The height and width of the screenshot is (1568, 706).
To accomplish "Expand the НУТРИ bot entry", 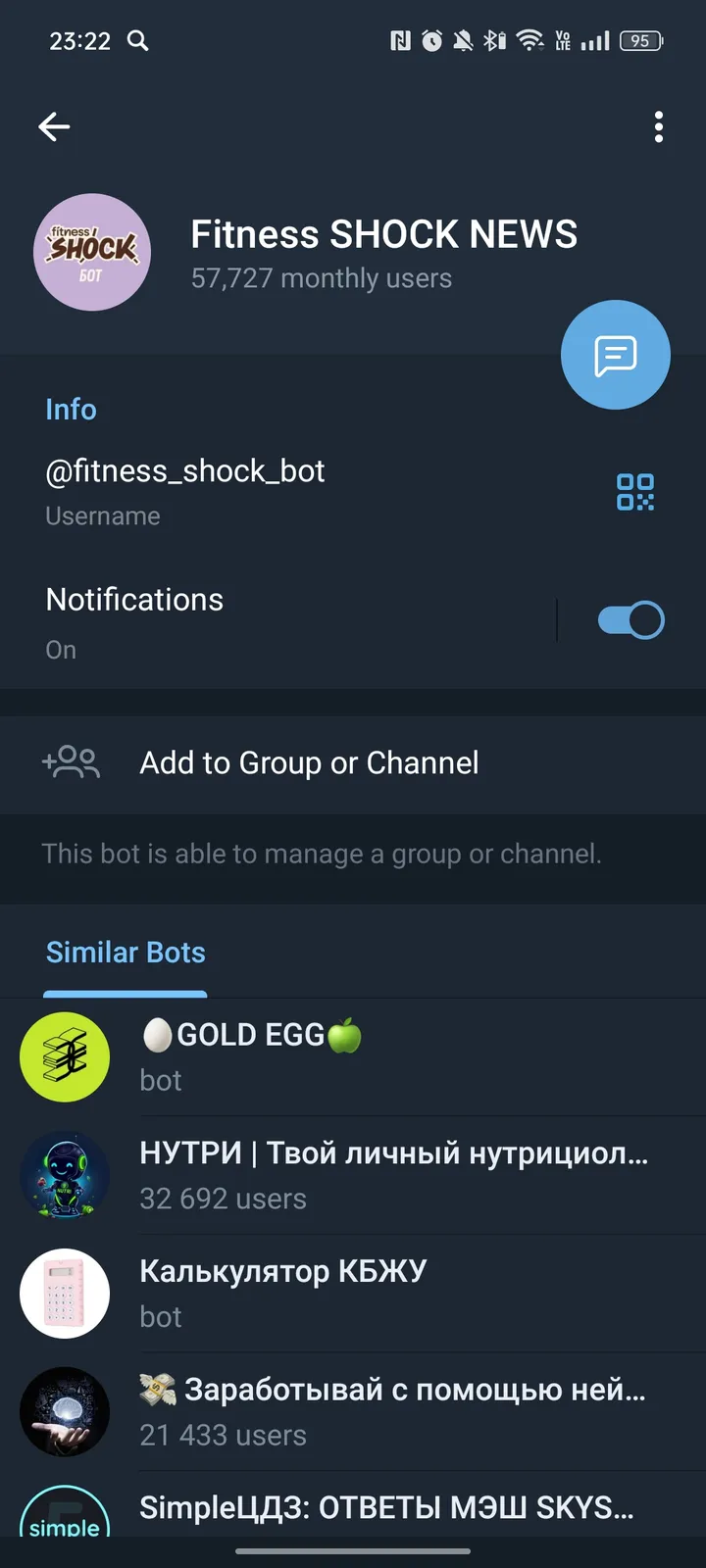I will click(x=353, y=1175).
